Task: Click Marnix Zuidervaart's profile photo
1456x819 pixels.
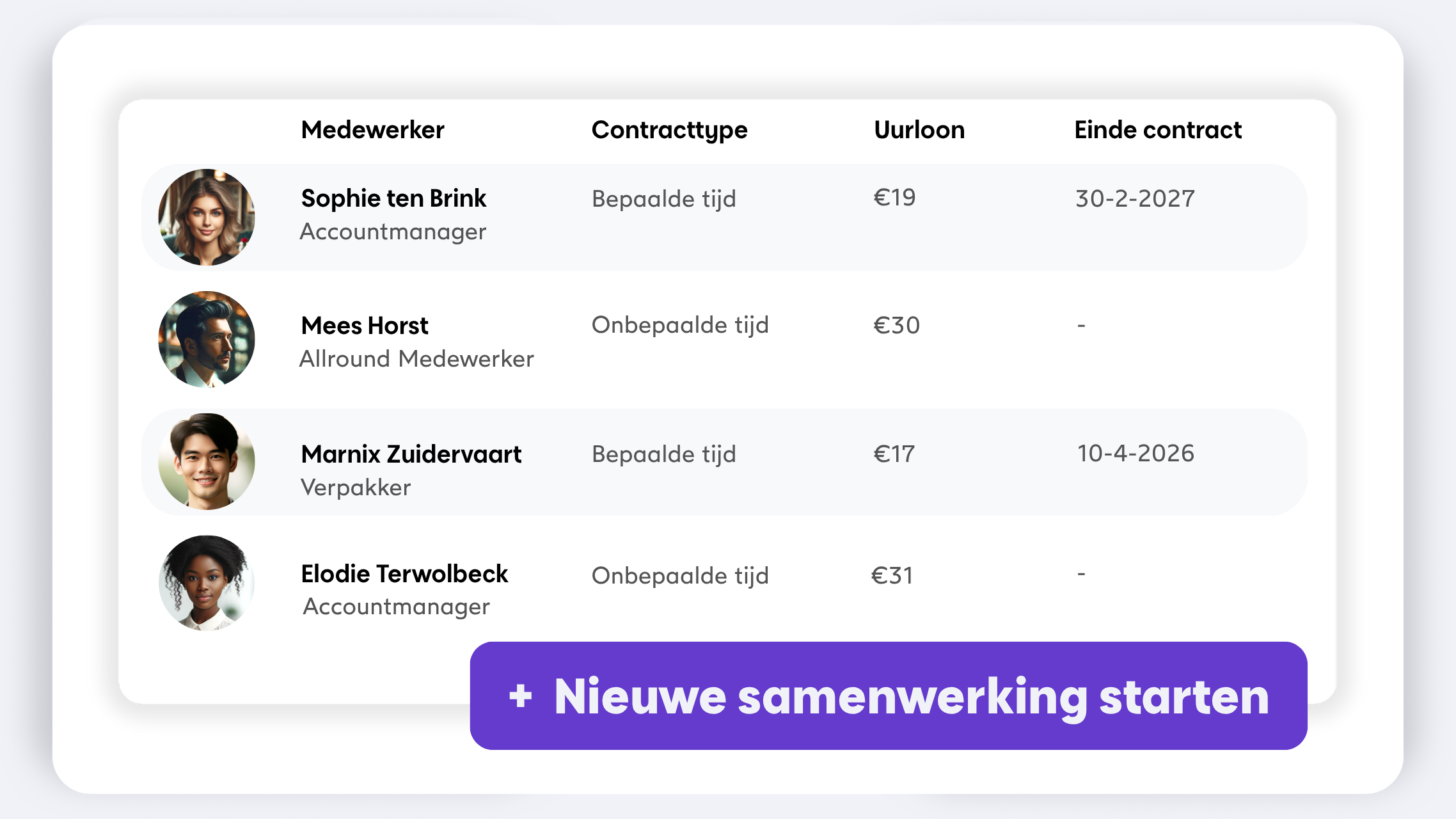Action: (207, 461)
